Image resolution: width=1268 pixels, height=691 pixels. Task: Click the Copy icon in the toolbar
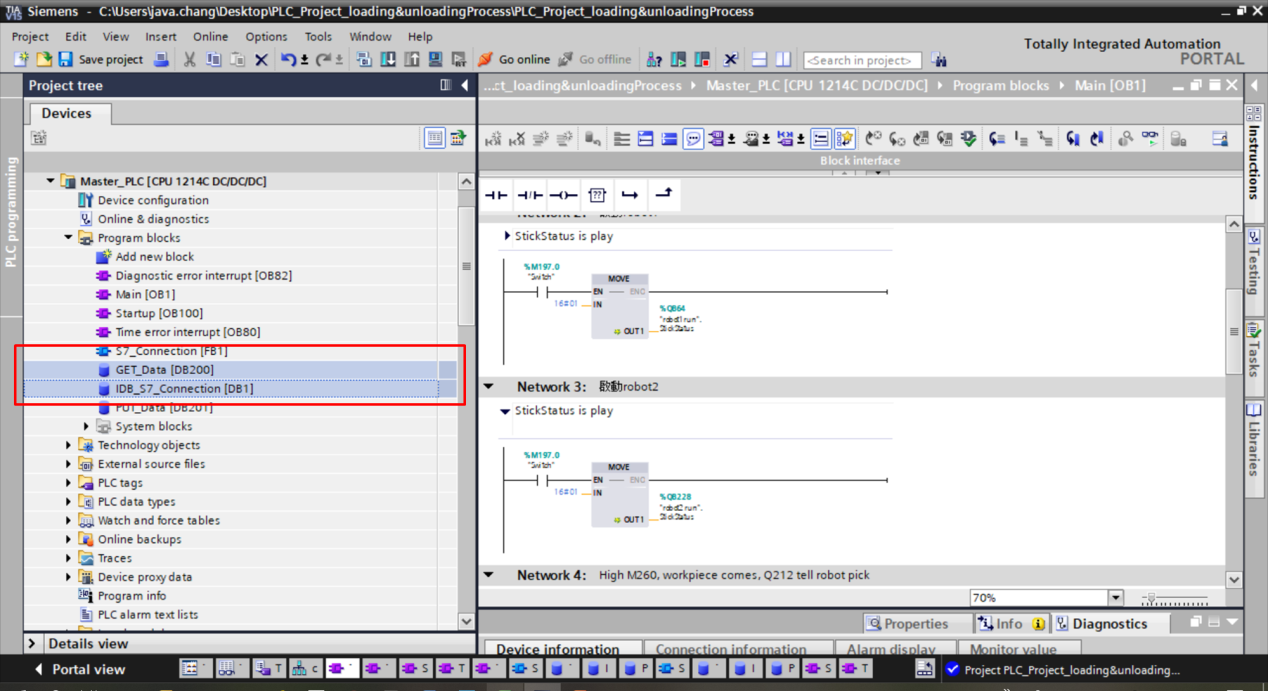click(x=213, y=60)
